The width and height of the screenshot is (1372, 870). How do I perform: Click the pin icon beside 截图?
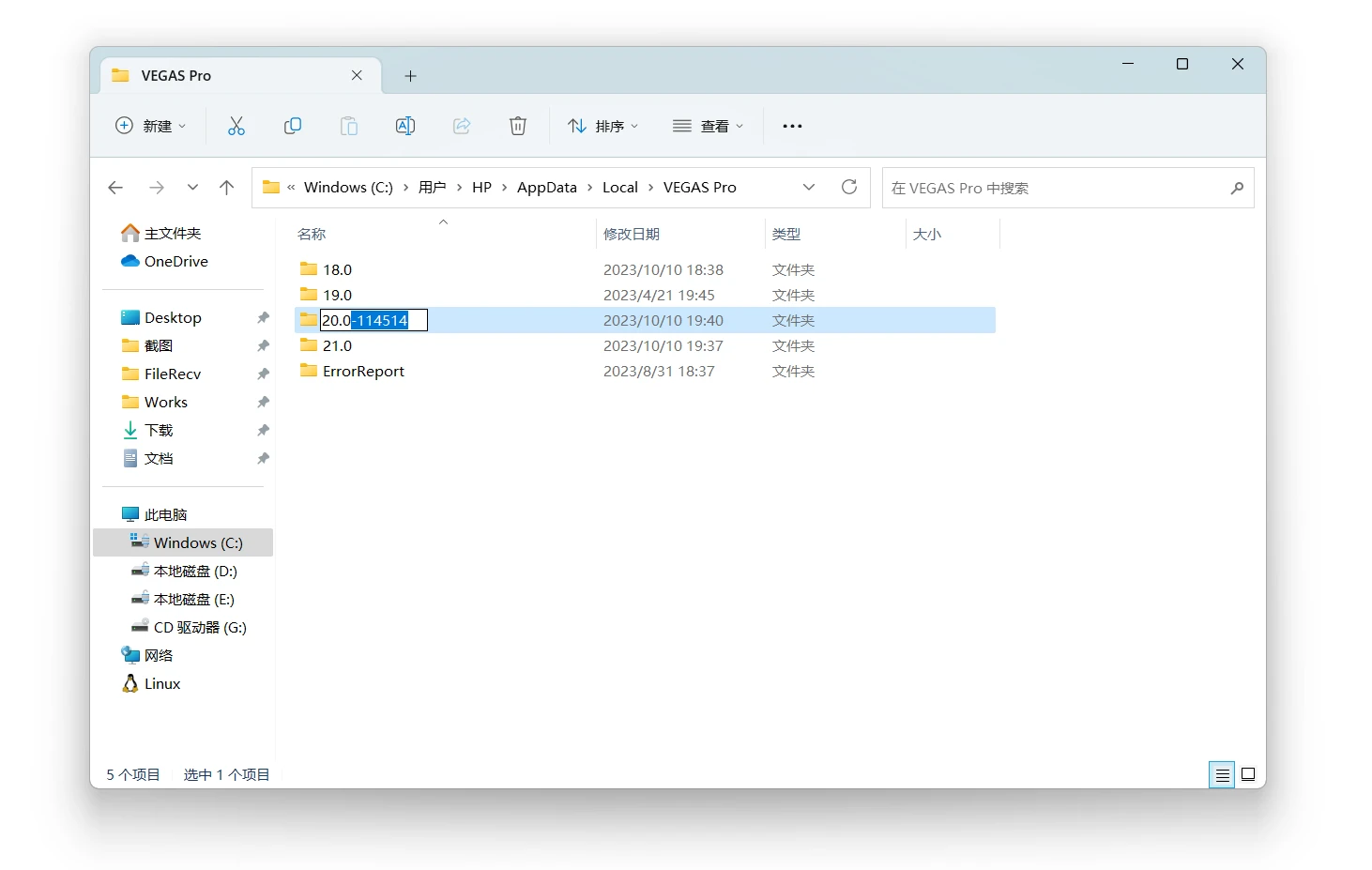pyautogui.click(x=263, y=346)
